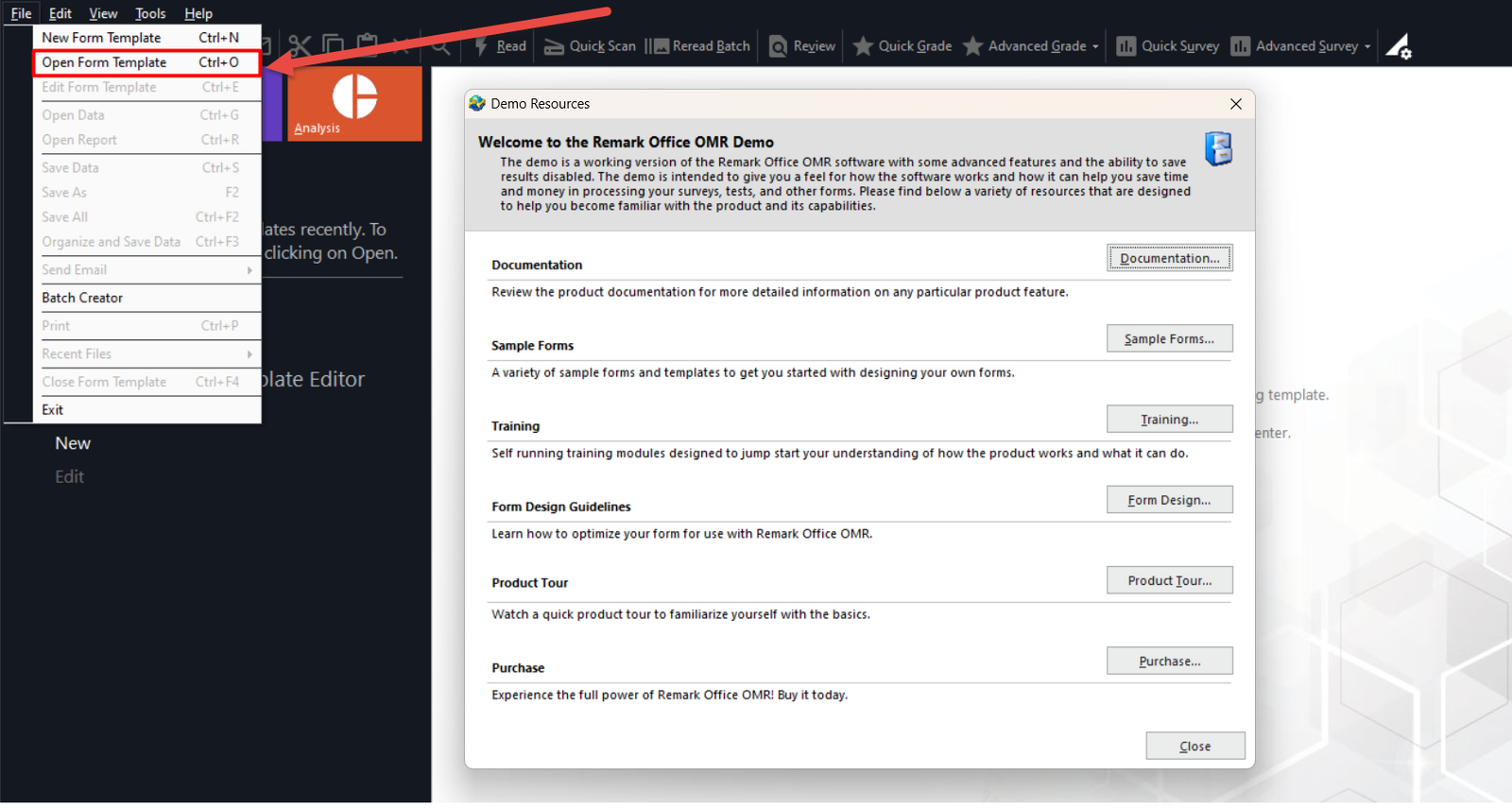Choose Batch Creator from File menu
The width and height of the screenshot is (1512, 808).
(82, 298)
